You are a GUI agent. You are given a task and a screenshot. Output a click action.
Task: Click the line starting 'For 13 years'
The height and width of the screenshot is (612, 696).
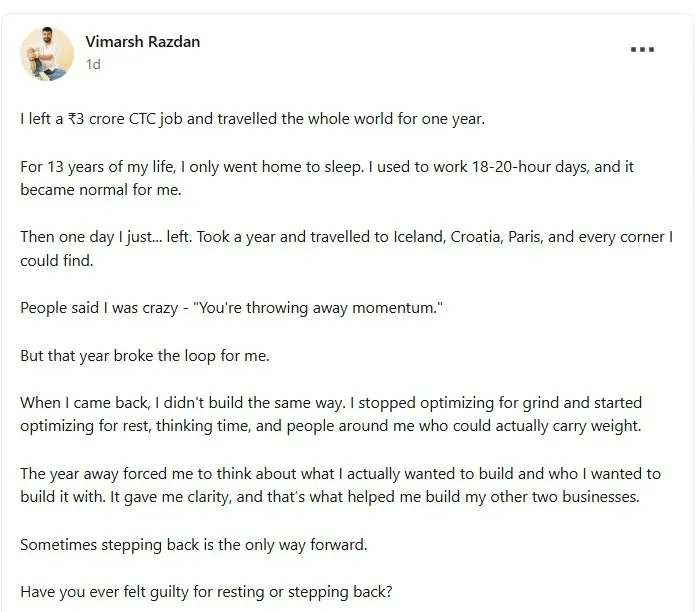327,167
